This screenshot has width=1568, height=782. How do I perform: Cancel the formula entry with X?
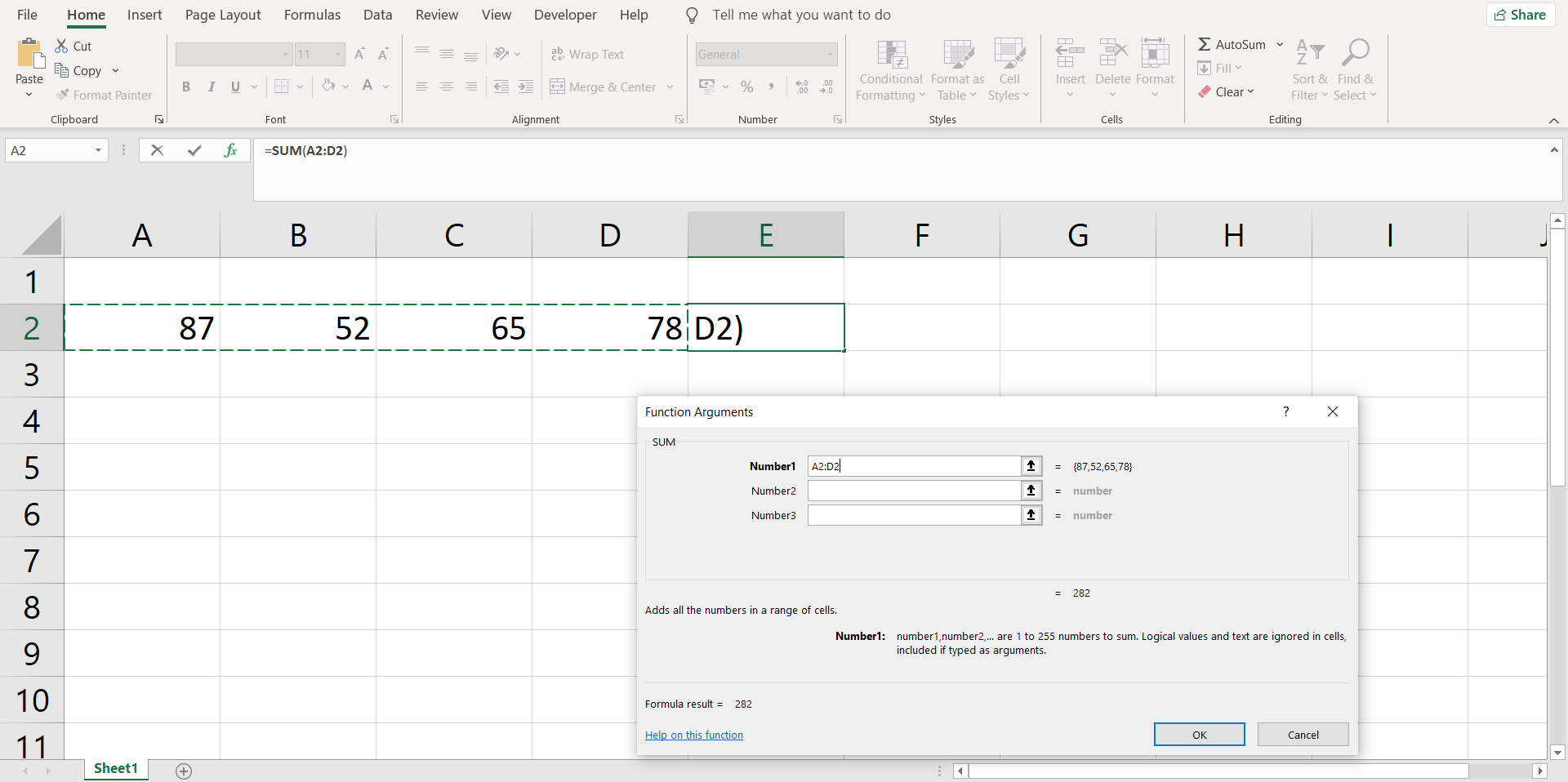pyautogui.click(x=157, y=150)
